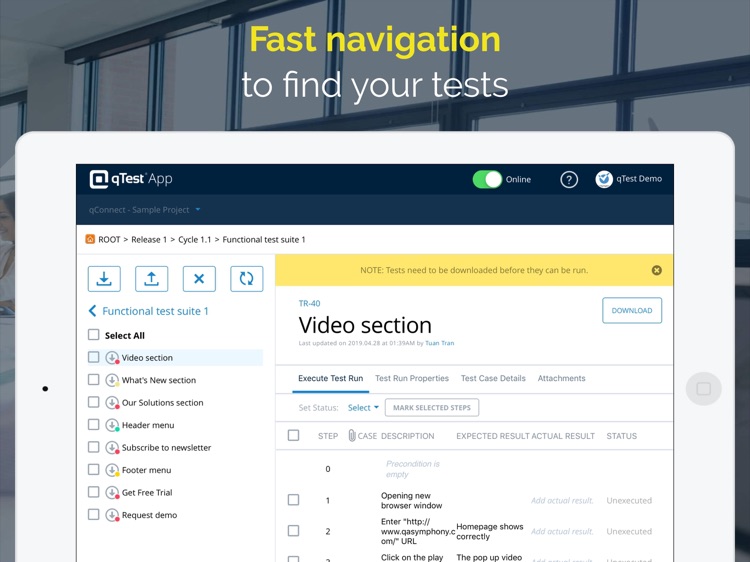
Task: Click download status icon for Footer menu
Action: click(x=112, y=470)
